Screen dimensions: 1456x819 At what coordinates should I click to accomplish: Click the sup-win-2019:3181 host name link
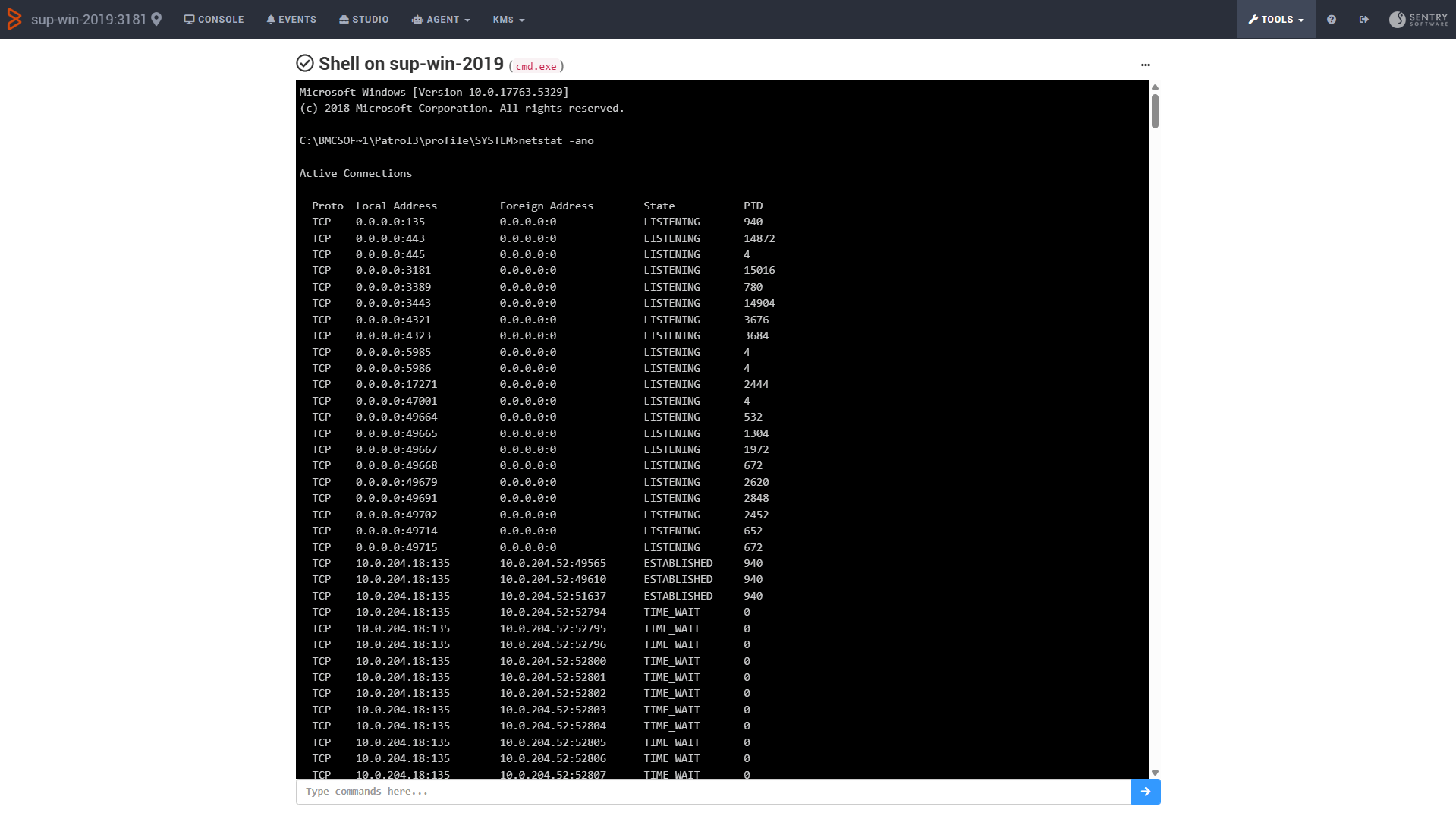(x=88, y=20)
